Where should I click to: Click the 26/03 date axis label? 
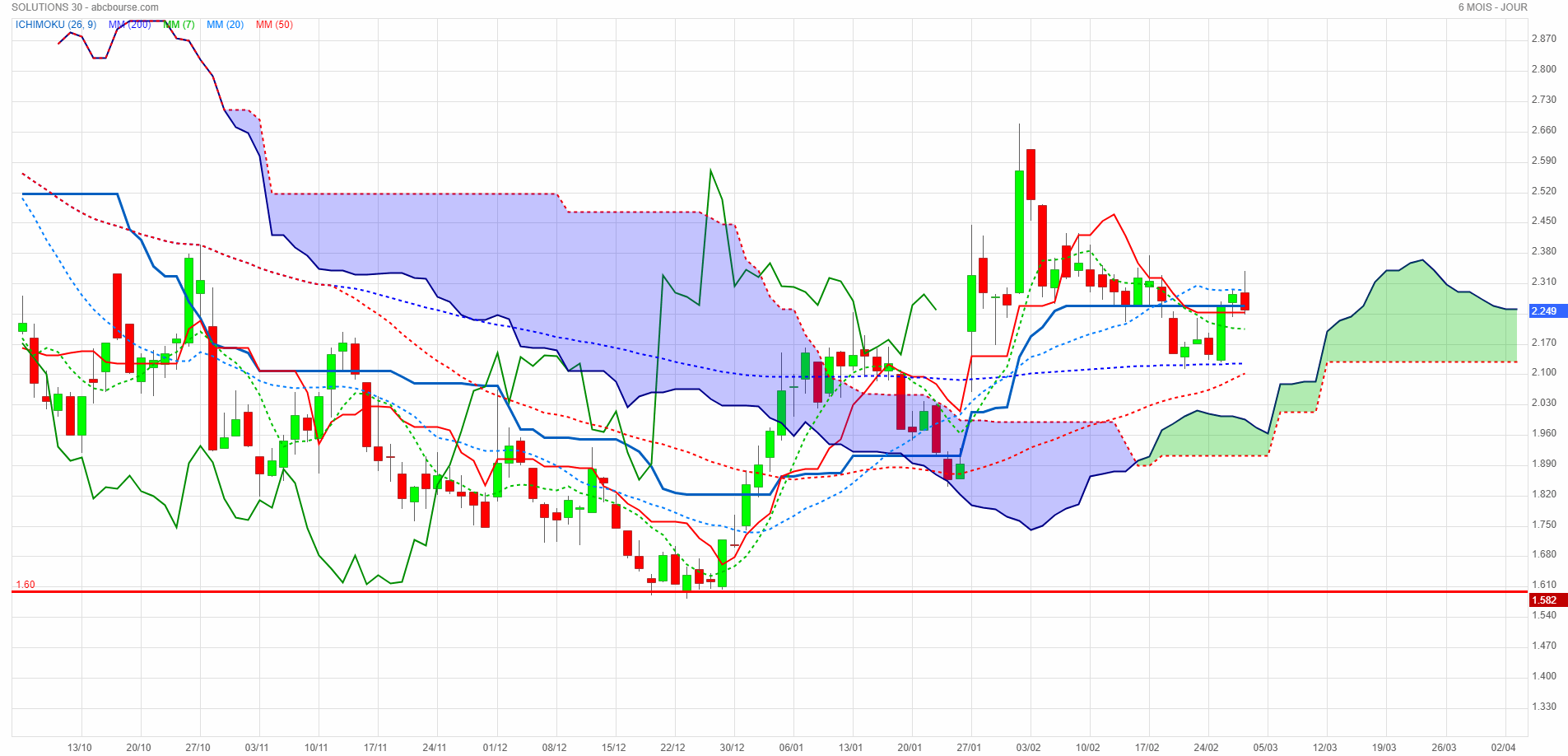coord(1445,748)
